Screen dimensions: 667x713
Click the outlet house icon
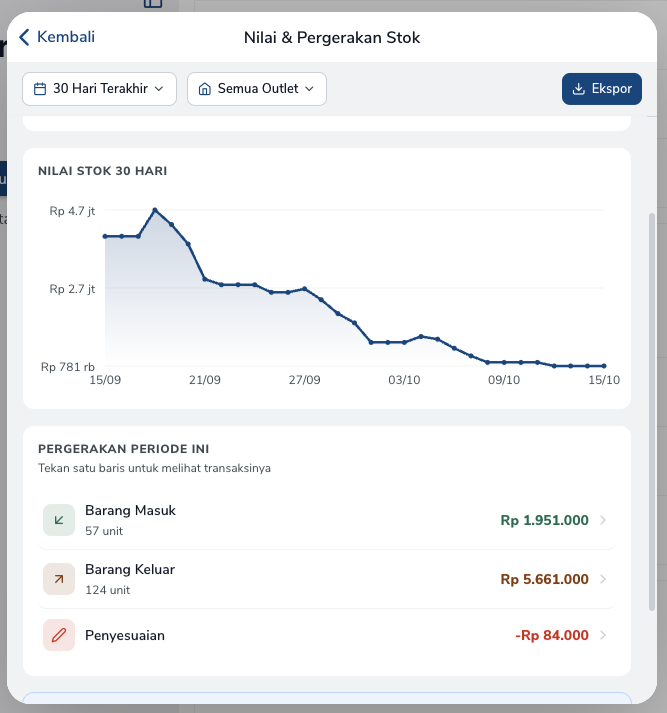point(205,89)
